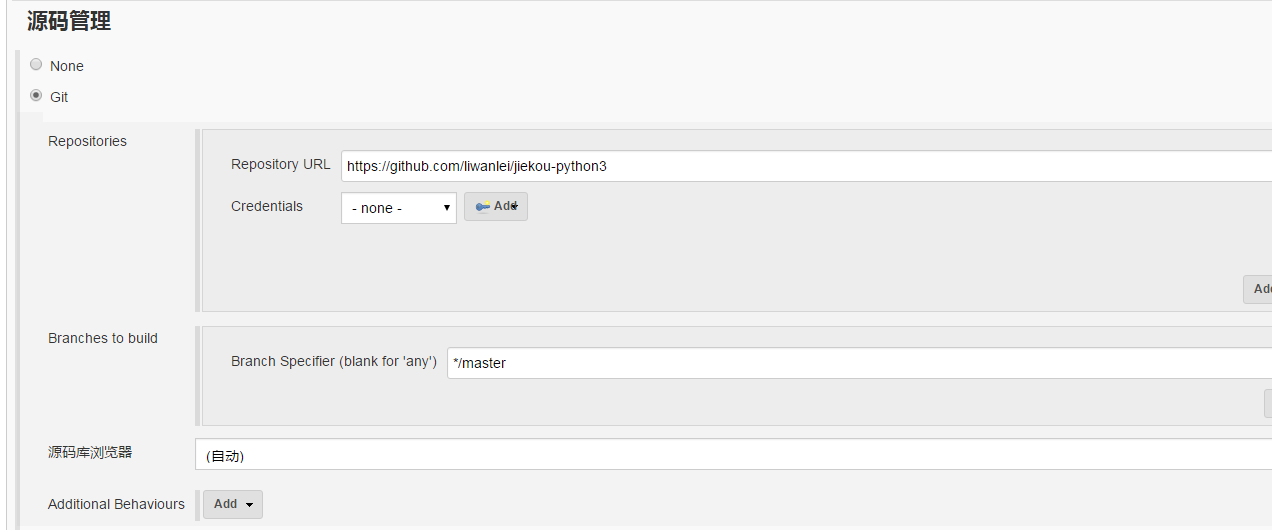Click the Repository URL text field
Viewport: 1272px width, 530px height.
pyautogui.click(x=806, y=166)
